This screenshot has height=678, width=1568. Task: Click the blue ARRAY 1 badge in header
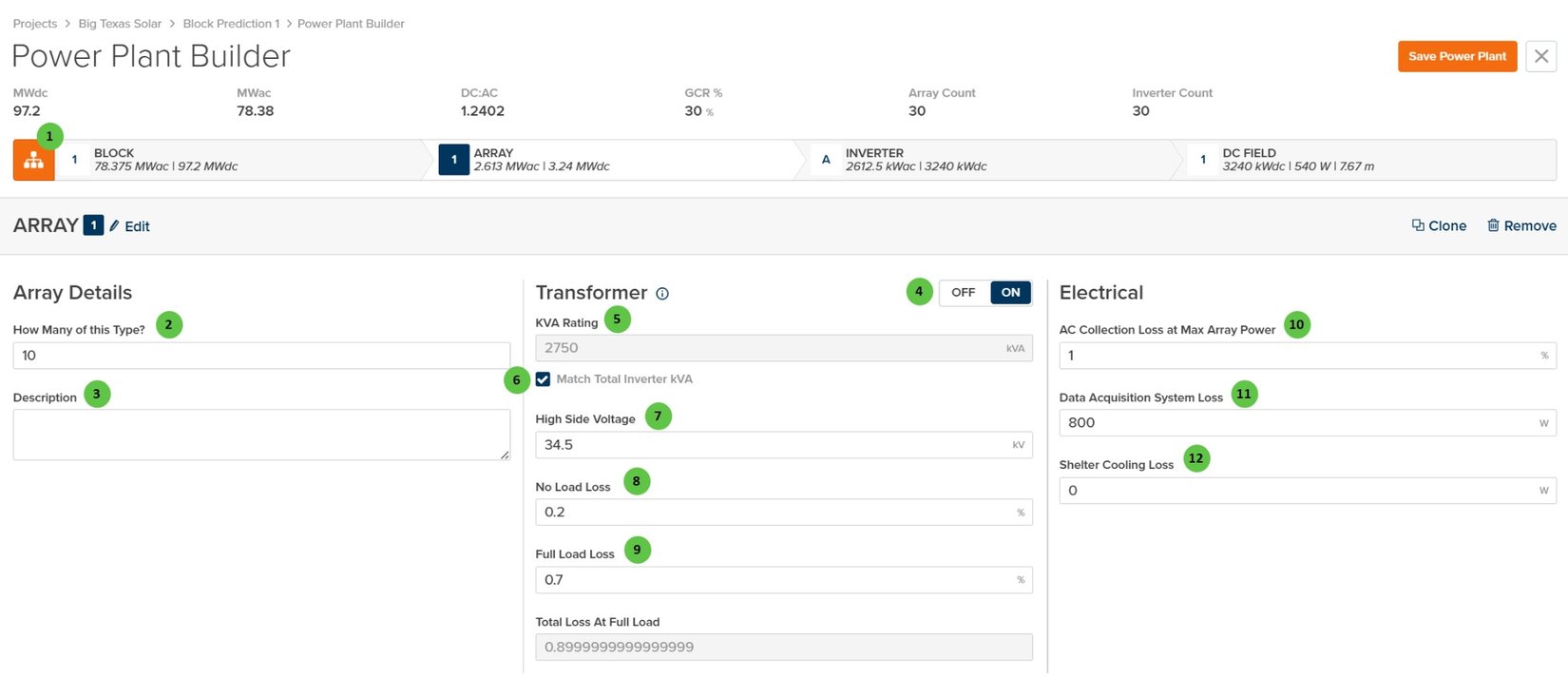pyautogui.click(x=93, y=225)
